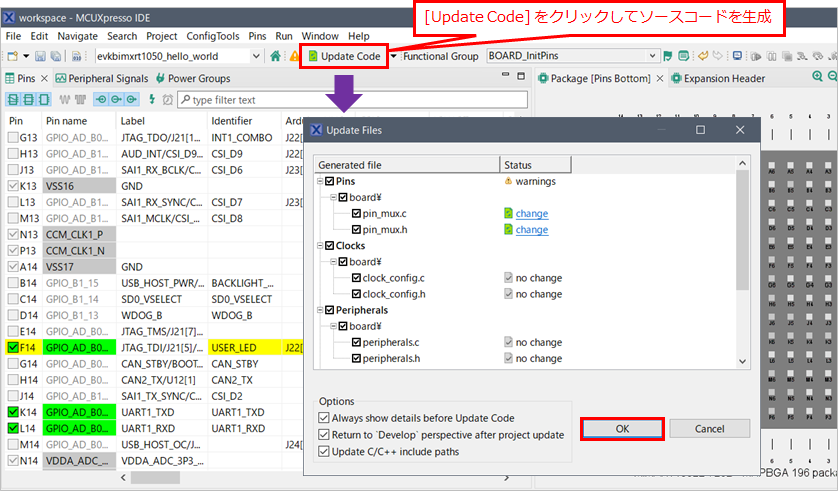Uncheck the Pins group in Update Files
This screenshot has height=491, width=838.
330,181
